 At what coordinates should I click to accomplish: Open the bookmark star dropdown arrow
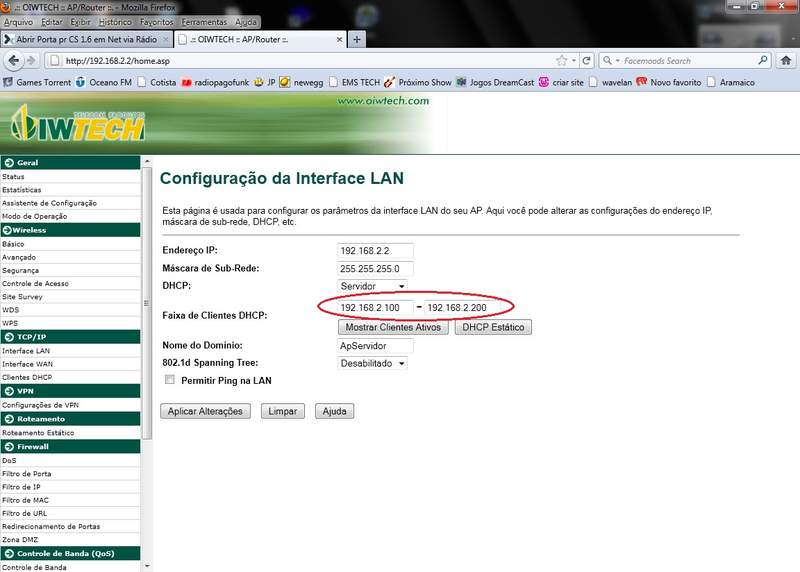(x=574, y=61)
